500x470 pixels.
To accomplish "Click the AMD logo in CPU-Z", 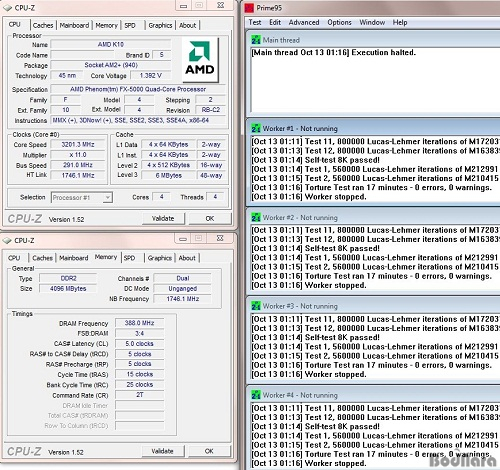I will 200,59.
